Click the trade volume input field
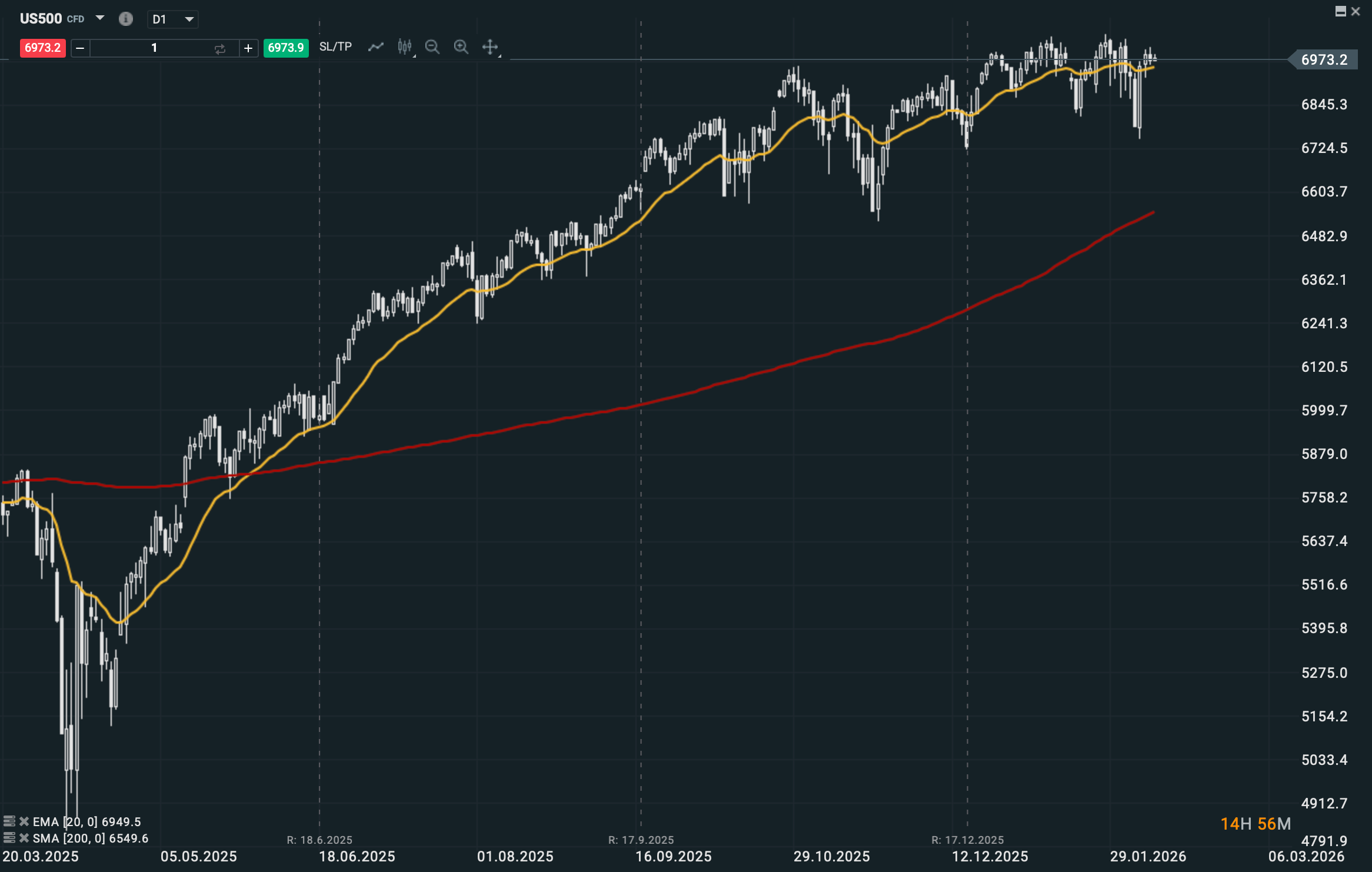Viewport: 1372px width, 872px height. click(154, 48)
